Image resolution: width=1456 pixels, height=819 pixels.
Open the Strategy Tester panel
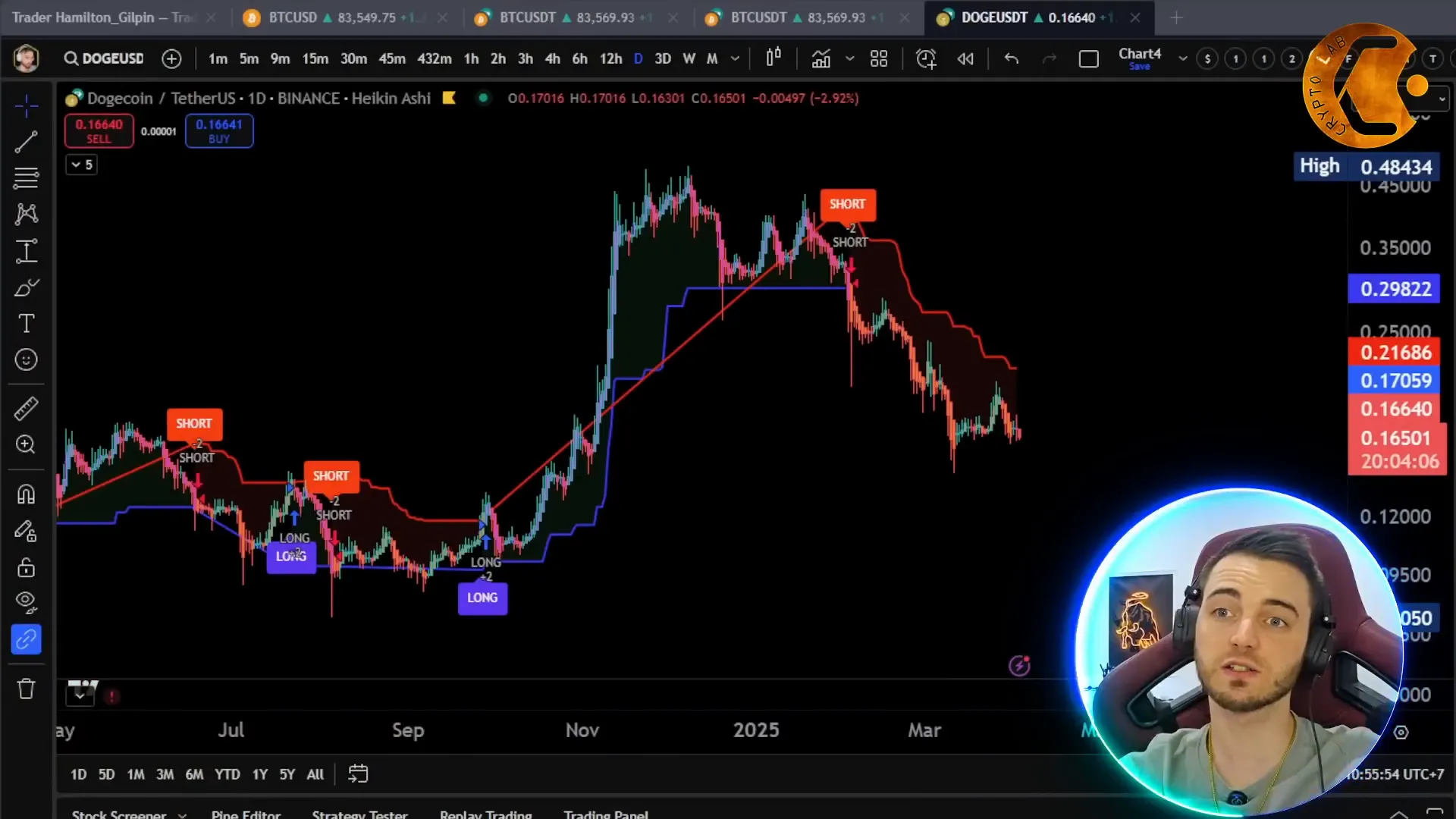point(359,814)
